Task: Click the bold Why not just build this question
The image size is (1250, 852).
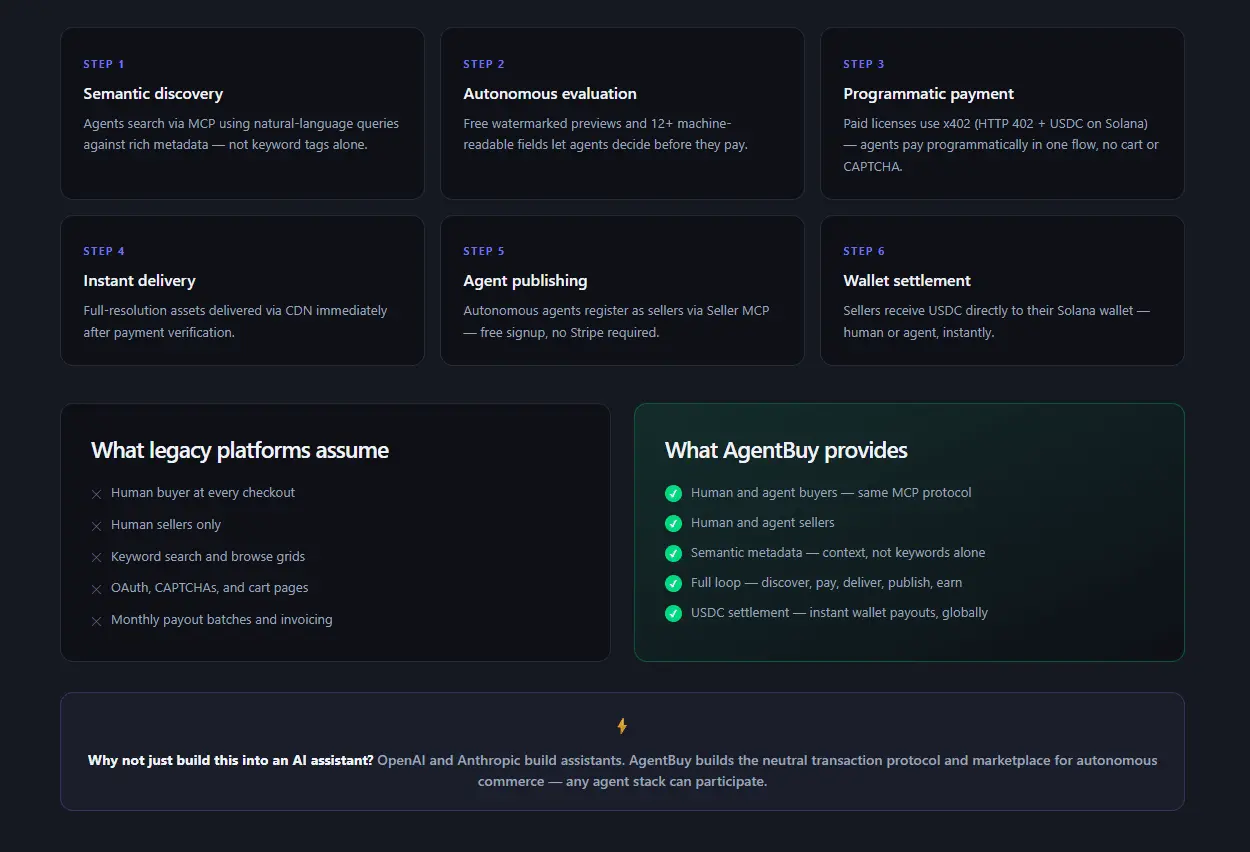Action: pyautogui.click(x=231, y=761)
